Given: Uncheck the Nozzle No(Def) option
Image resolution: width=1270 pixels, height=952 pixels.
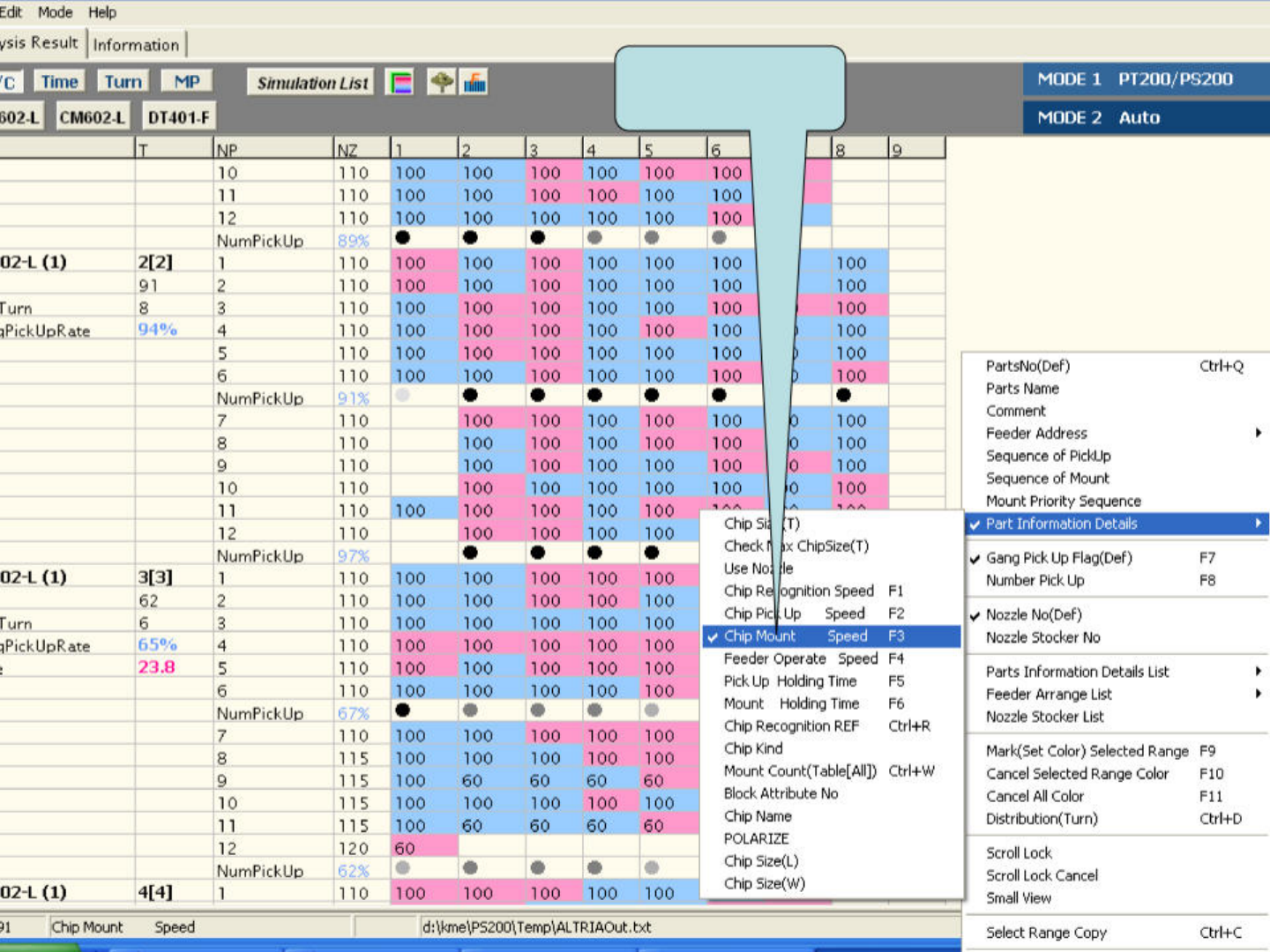Looking at the screenshot, I should pyautogui.click(x=1033, y=615).
